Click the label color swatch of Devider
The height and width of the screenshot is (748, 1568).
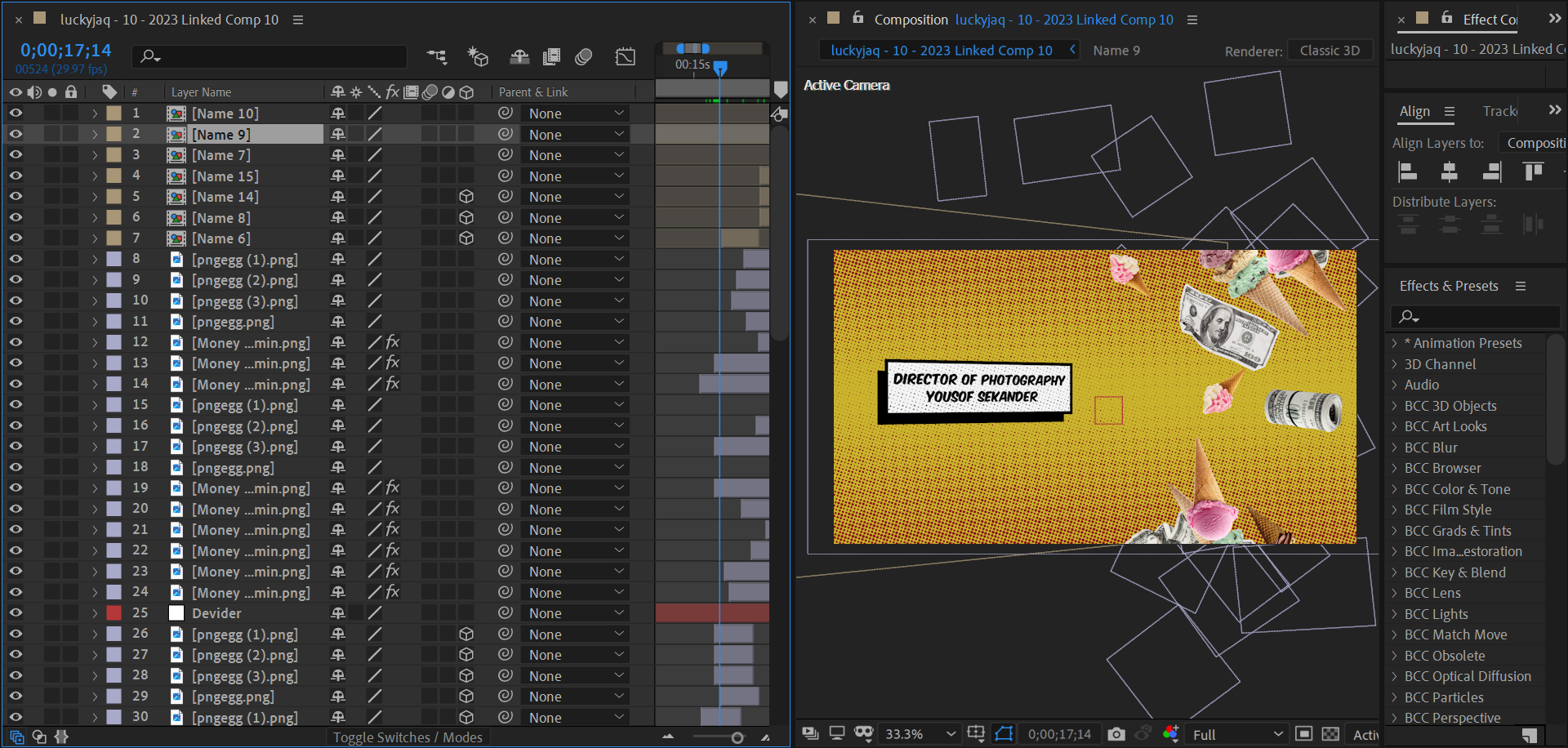click(x=114, y=612)
